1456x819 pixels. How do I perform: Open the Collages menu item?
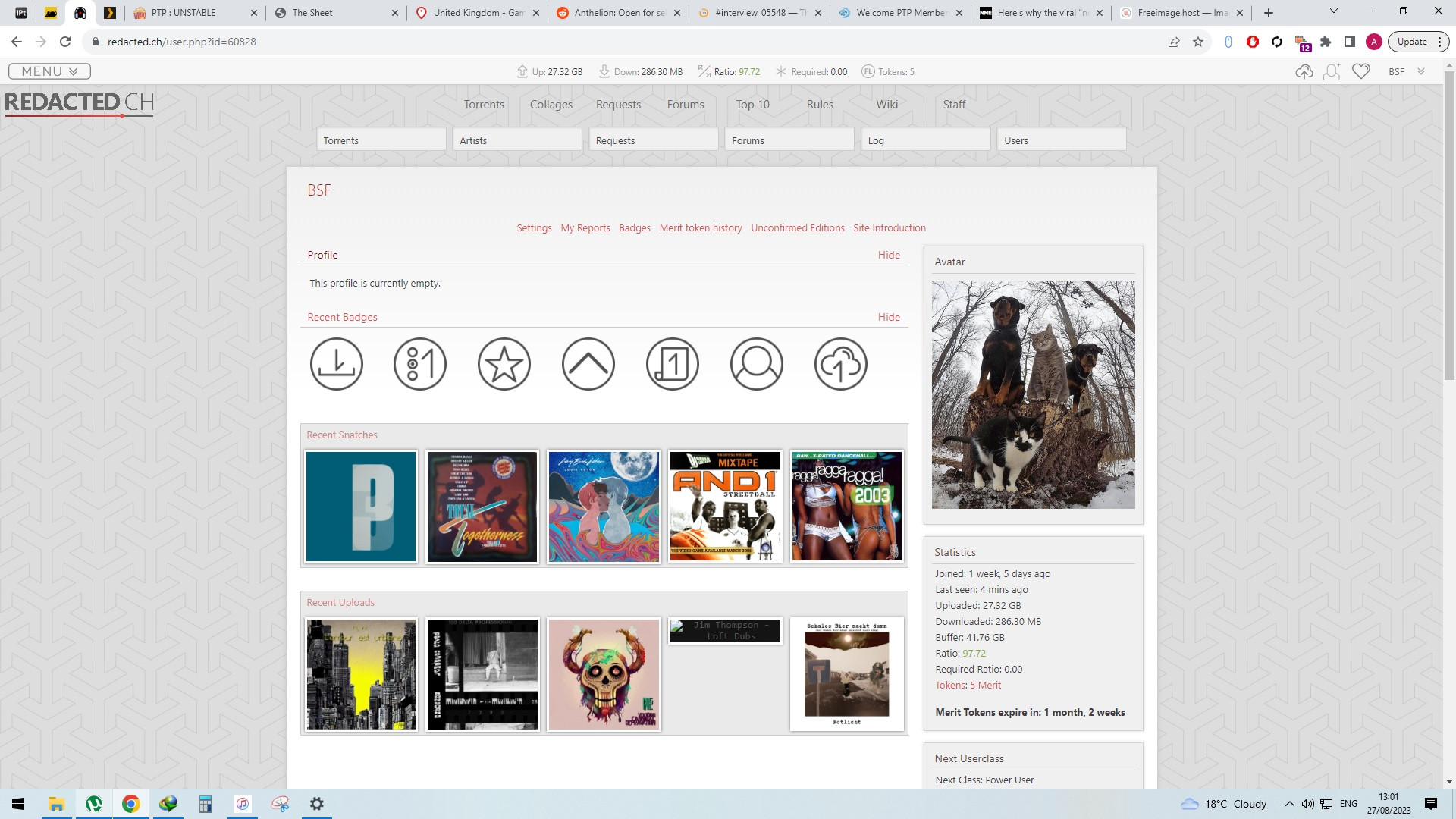(x=551, y=105)
